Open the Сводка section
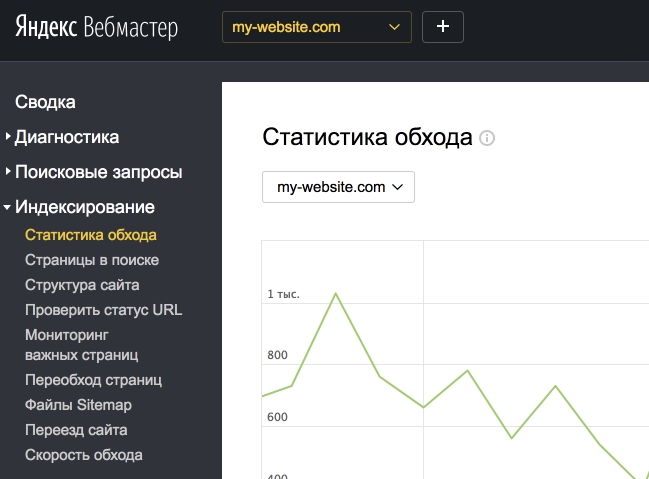The height and width of the screenshot is (479, 649). click(x=45, y=102)
